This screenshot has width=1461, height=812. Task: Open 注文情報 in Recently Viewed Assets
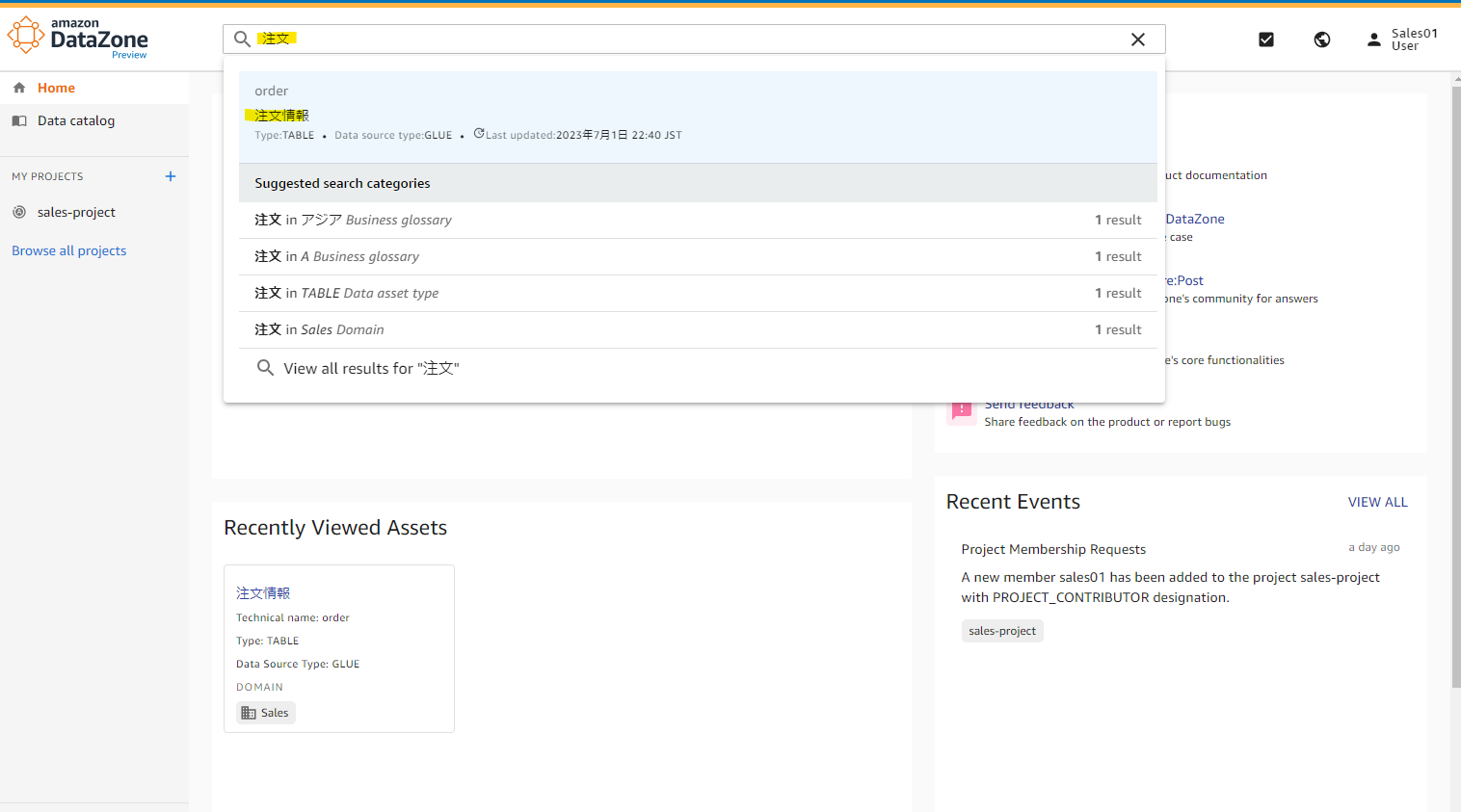pyautogui.click(x=263, y=593)
